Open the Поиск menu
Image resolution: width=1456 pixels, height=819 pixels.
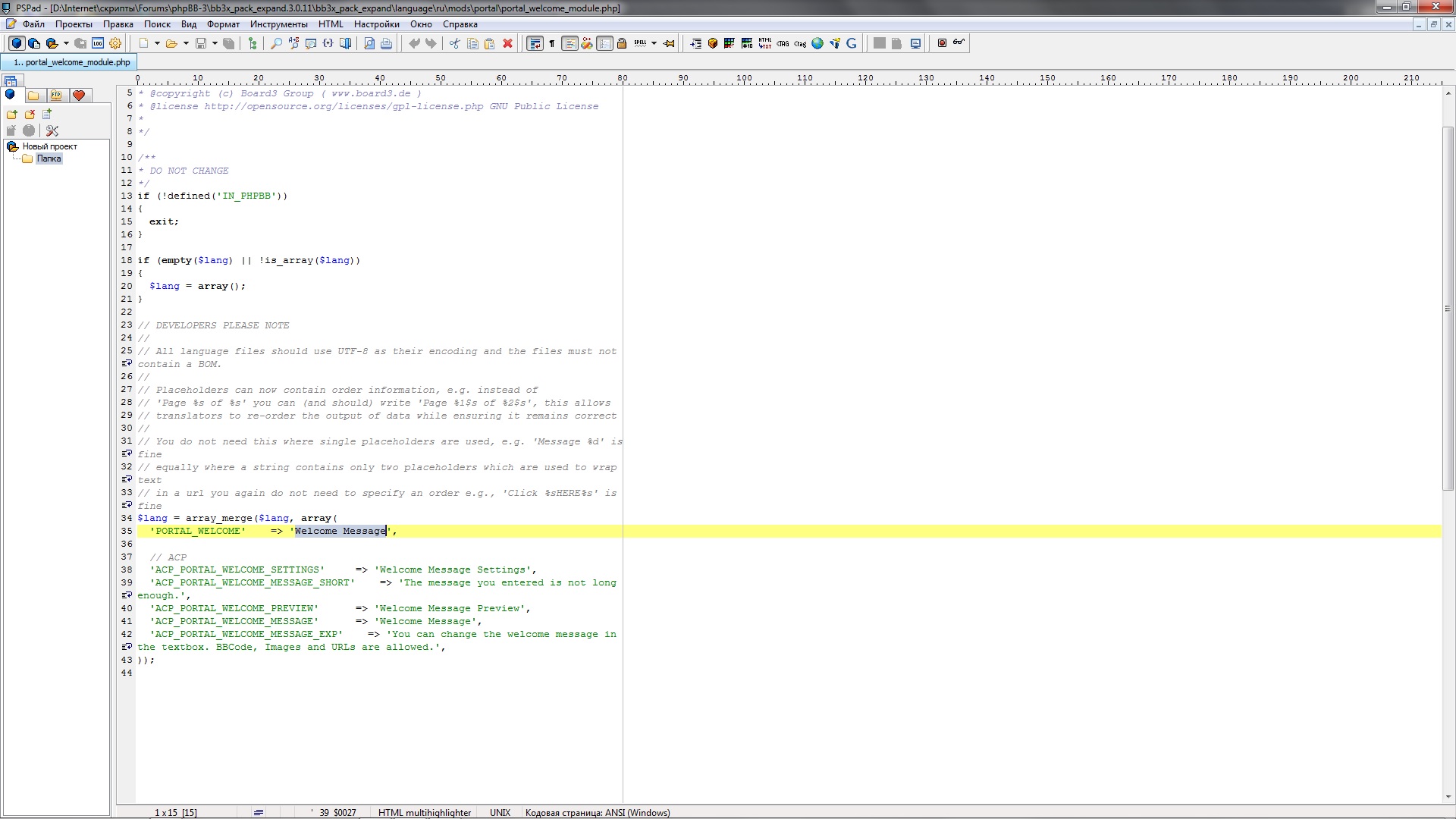[x=157, y=24]
